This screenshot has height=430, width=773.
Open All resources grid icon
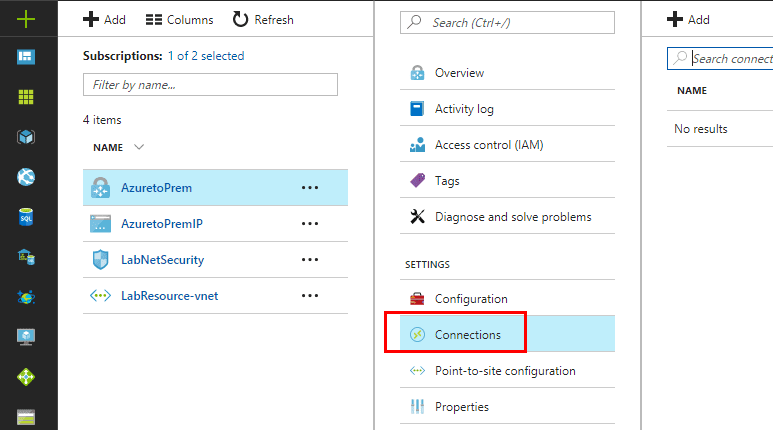pyautogui.click(x=27, y=97)
